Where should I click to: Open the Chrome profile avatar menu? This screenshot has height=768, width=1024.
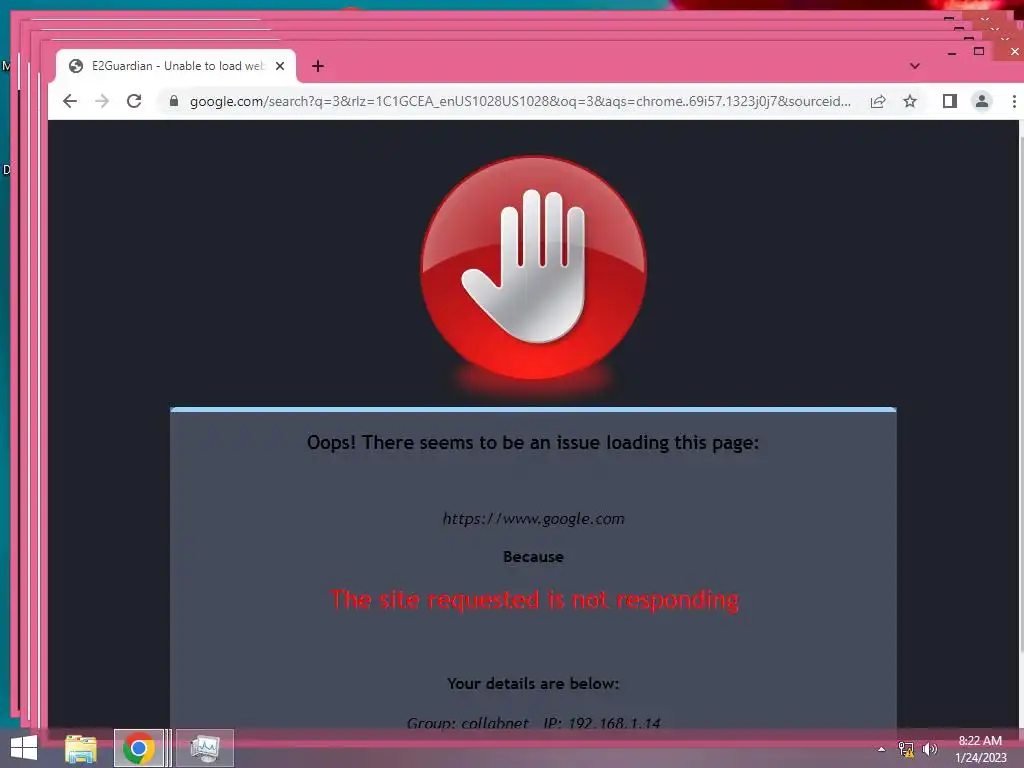click(982, 101)
